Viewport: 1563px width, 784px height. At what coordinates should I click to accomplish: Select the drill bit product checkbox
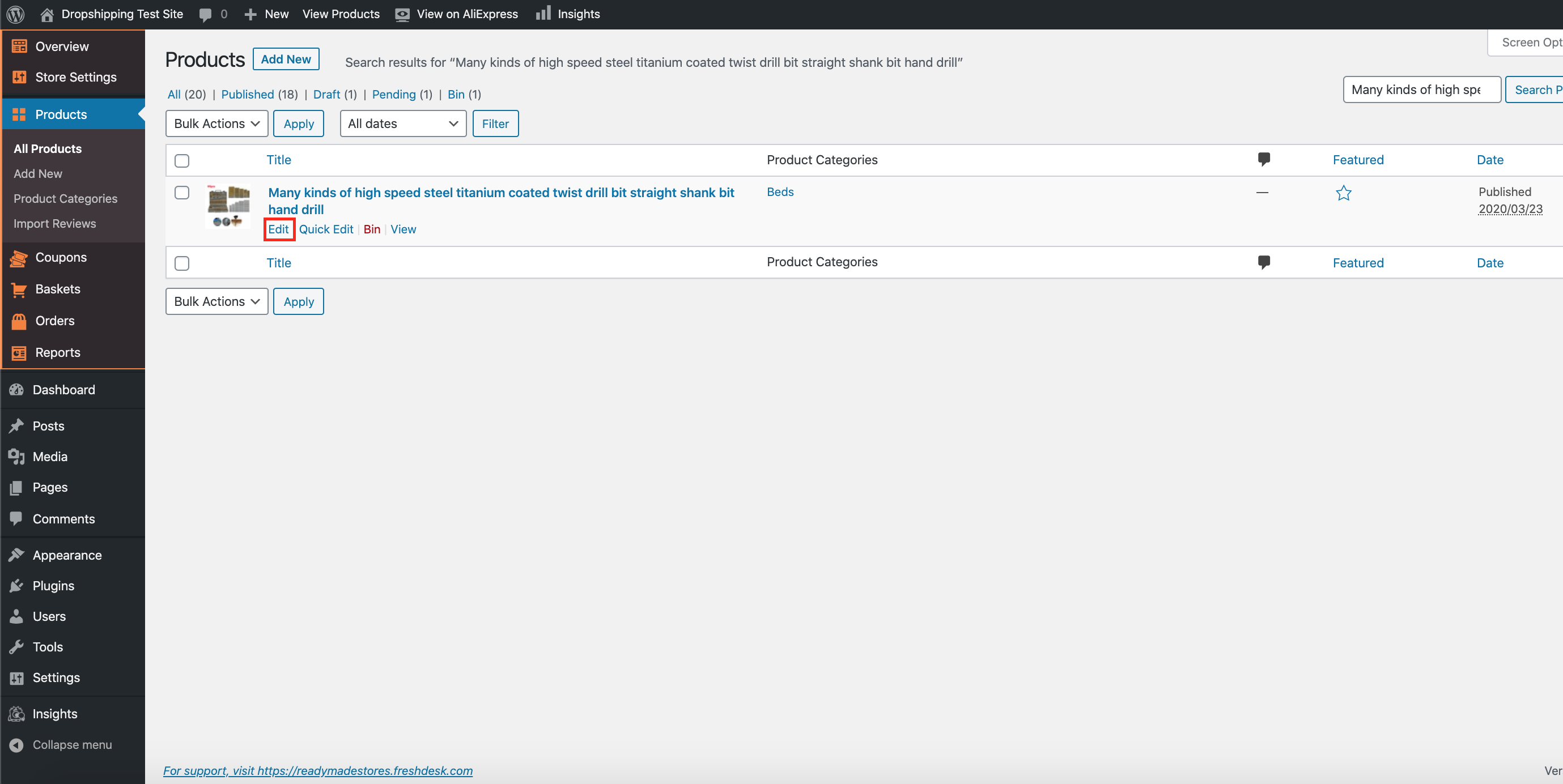181,193
